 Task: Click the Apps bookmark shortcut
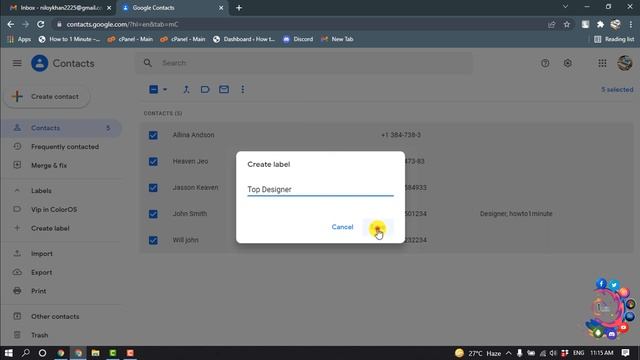pos(19,39)
